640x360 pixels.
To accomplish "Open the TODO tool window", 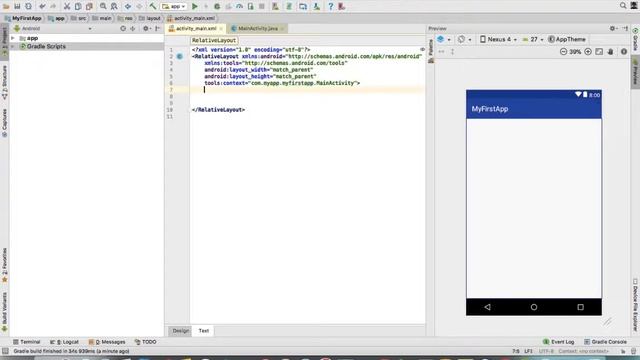I will tap(146, 342).
